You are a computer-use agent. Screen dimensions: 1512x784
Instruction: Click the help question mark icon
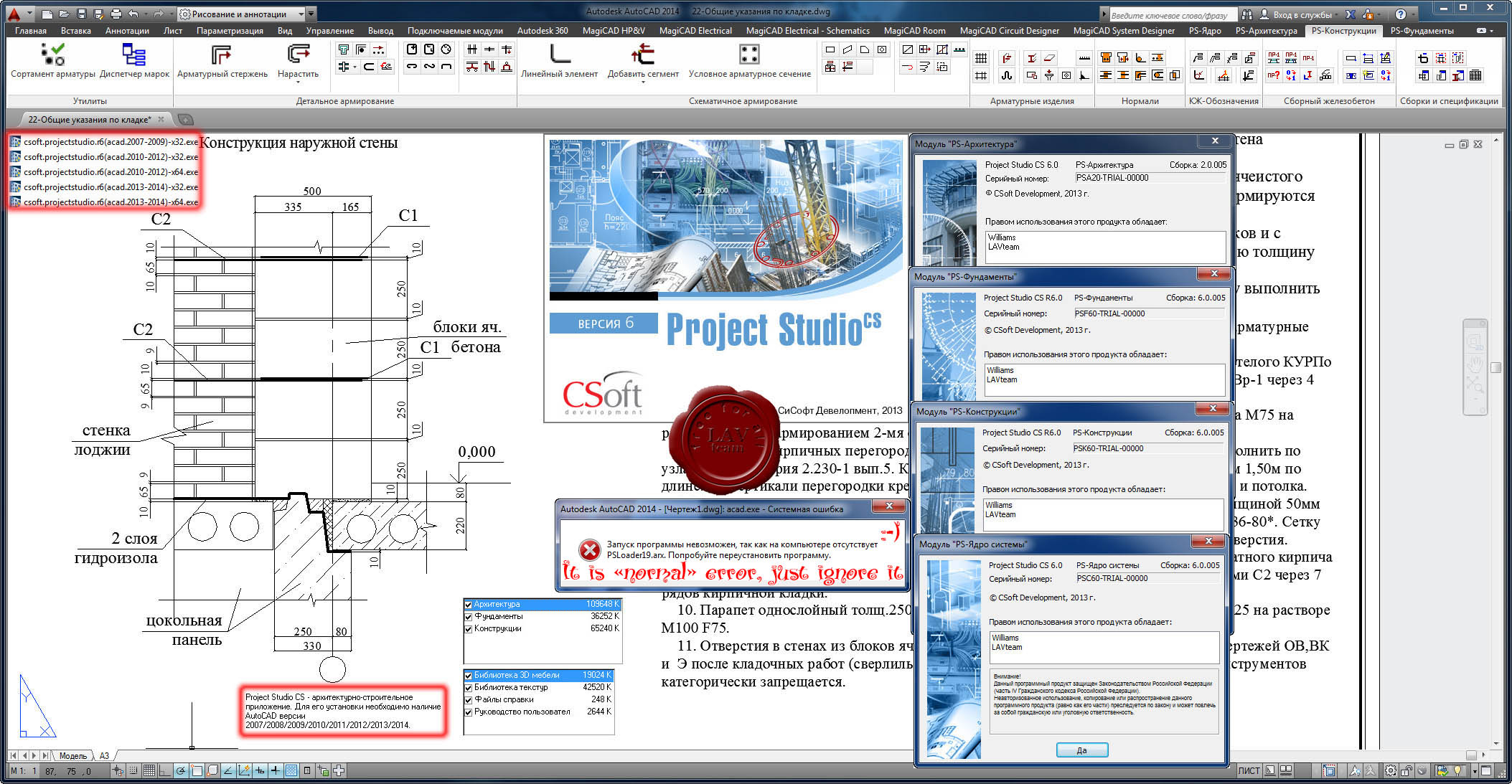[x=1400, y=14]
